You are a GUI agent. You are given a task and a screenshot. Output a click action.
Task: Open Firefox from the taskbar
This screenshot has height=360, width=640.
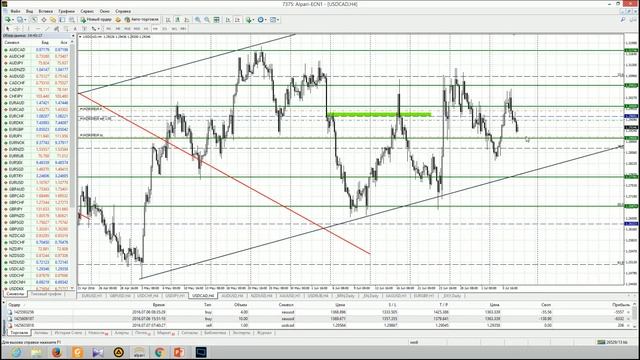(57, 352)
